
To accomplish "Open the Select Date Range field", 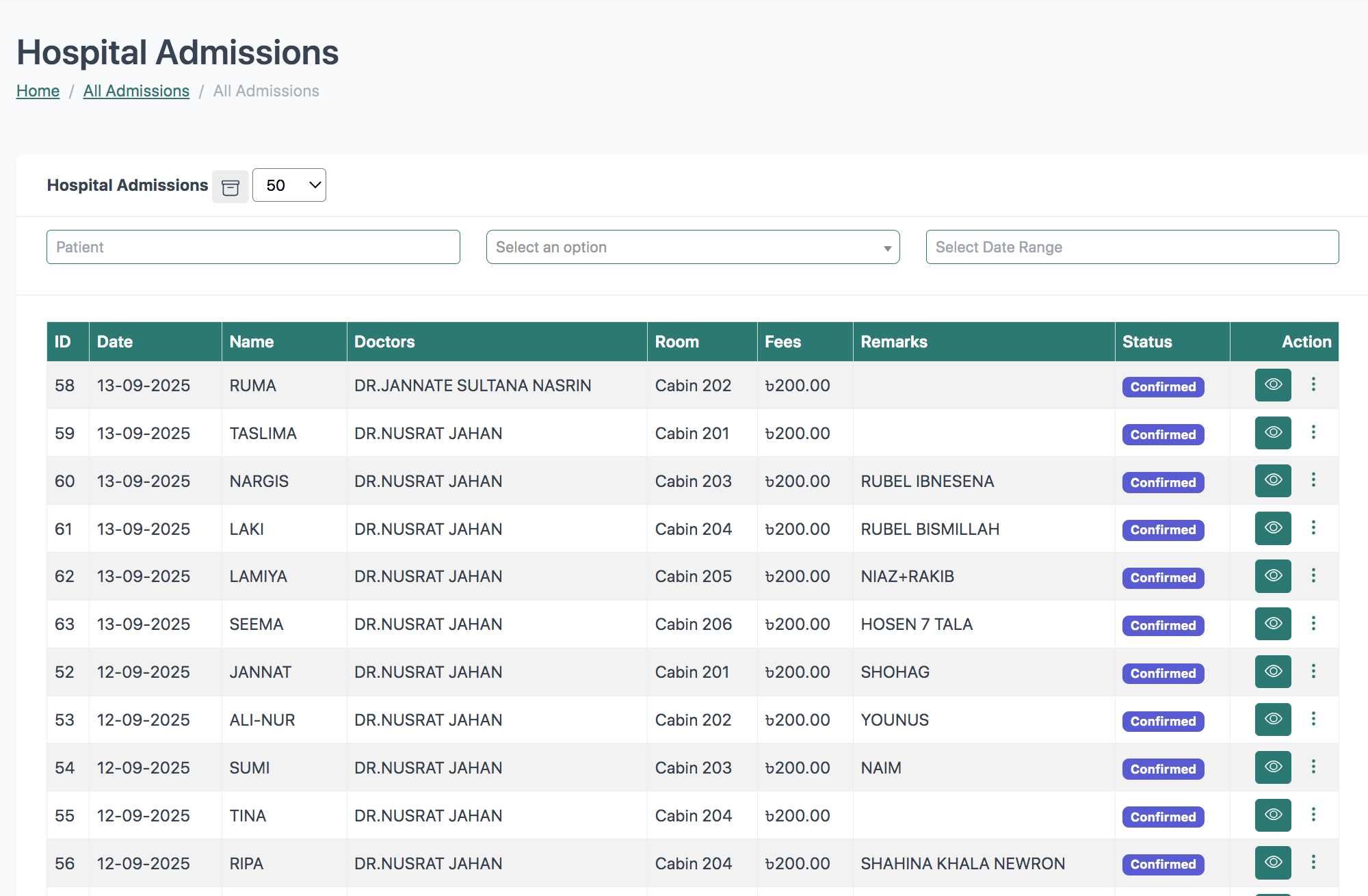I will click(x=1132, y=247).
